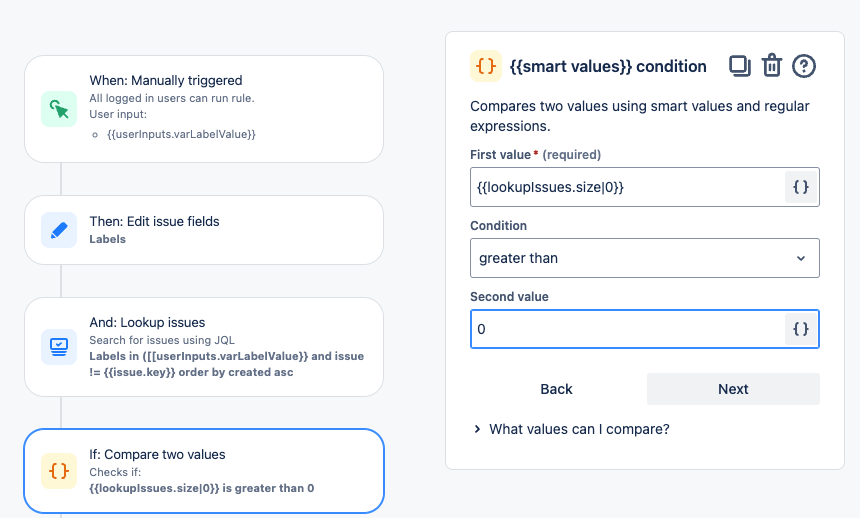
Task: Click the manual trigger cursor icon
Action: (59, 109)
